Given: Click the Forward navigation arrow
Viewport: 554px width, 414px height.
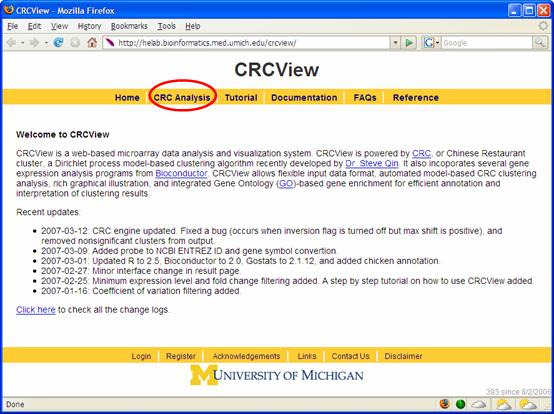Looking at the screenshot, I should point(34,43).
